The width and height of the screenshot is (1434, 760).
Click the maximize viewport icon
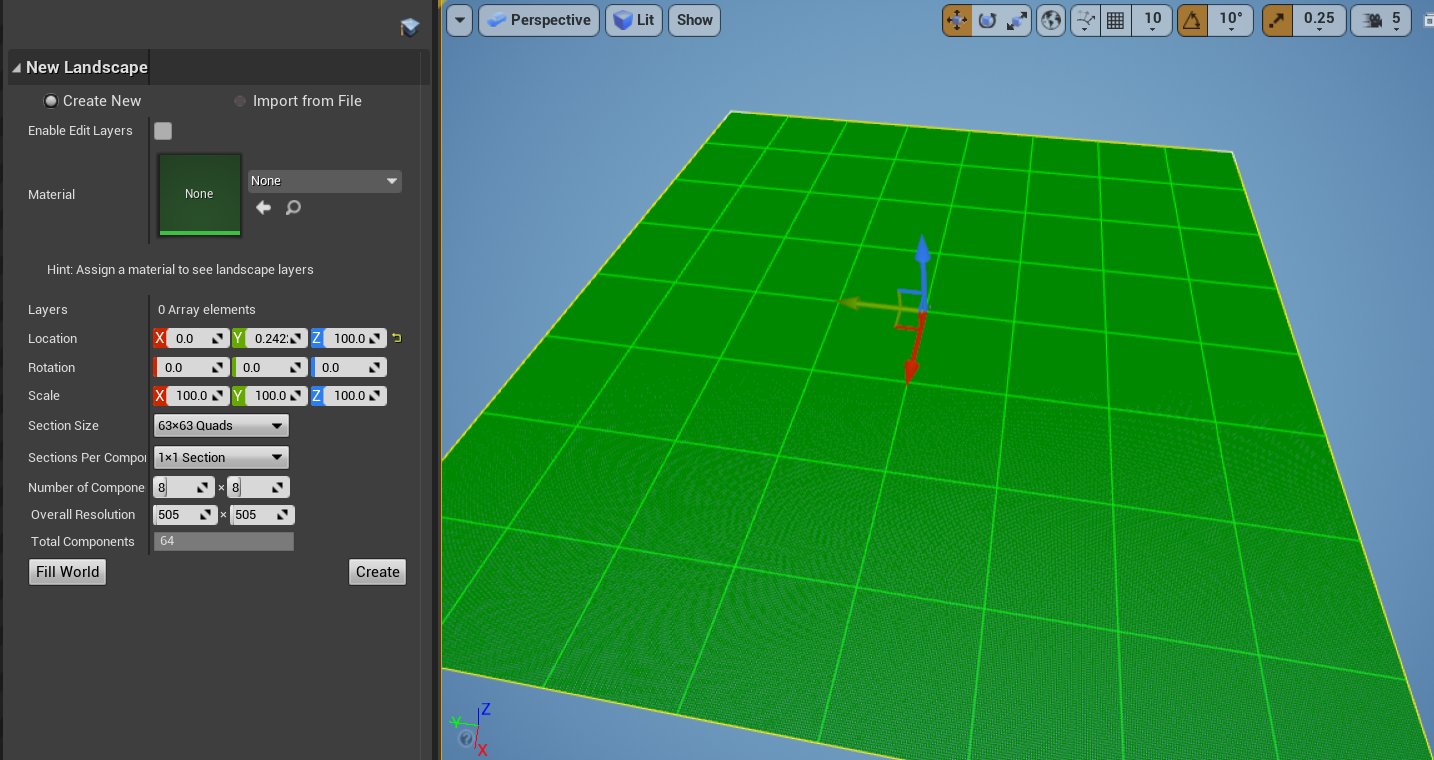coord(1428,18)
